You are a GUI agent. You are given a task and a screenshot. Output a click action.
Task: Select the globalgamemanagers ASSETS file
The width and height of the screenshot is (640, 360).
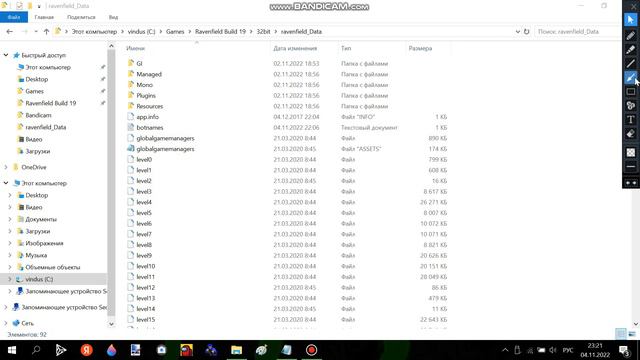165,149
